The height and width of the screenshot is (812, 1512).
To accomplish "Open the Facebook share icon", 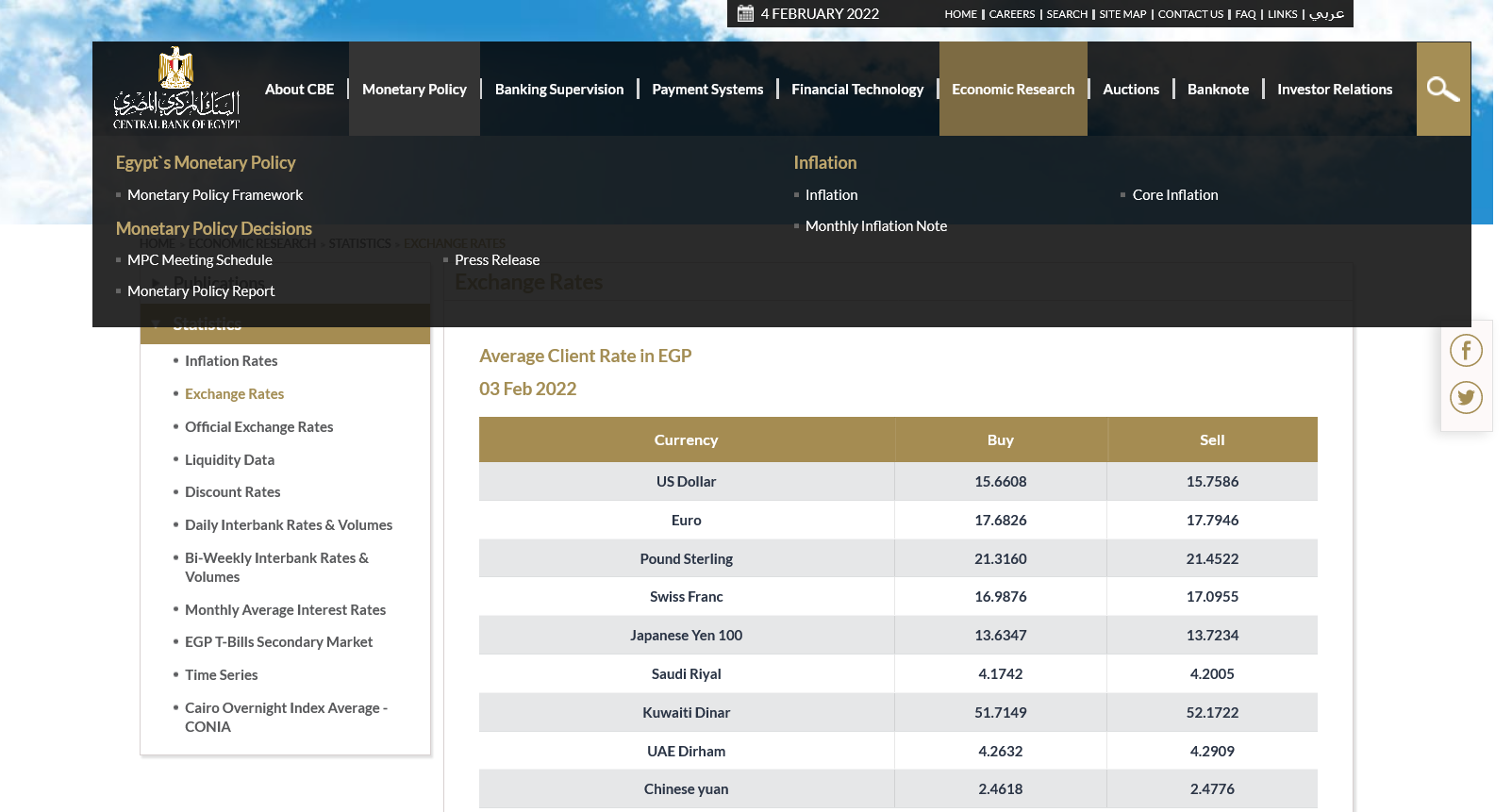I will tap(1466, 351).
